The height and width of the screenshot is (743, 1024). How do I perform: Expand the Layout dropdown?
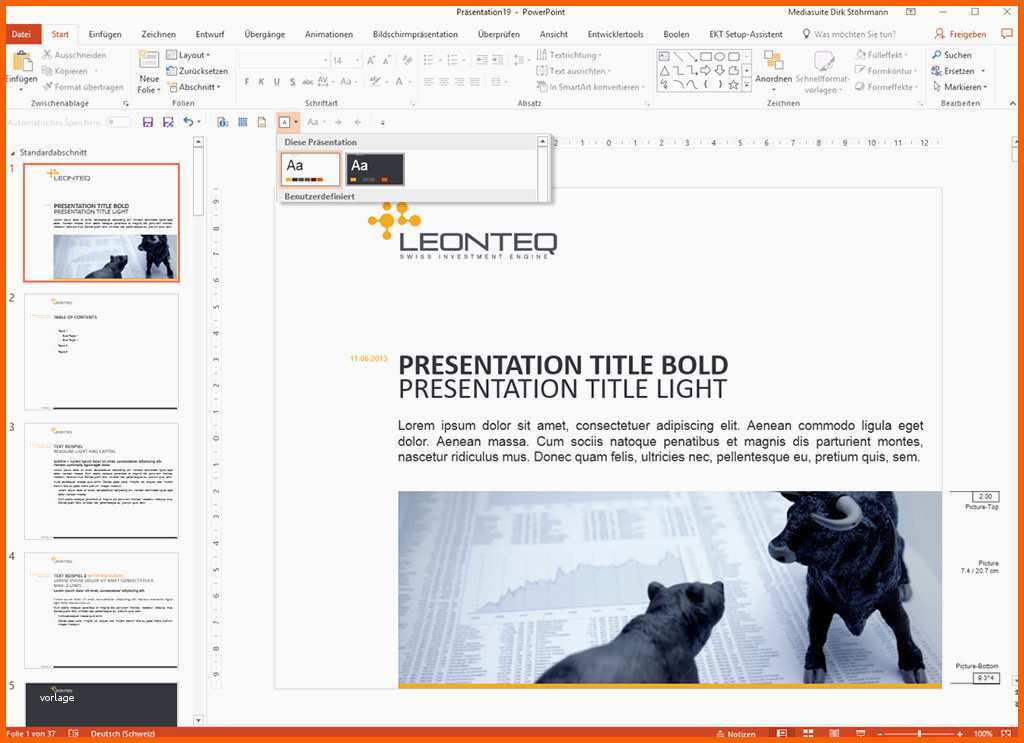click(190, 55)
